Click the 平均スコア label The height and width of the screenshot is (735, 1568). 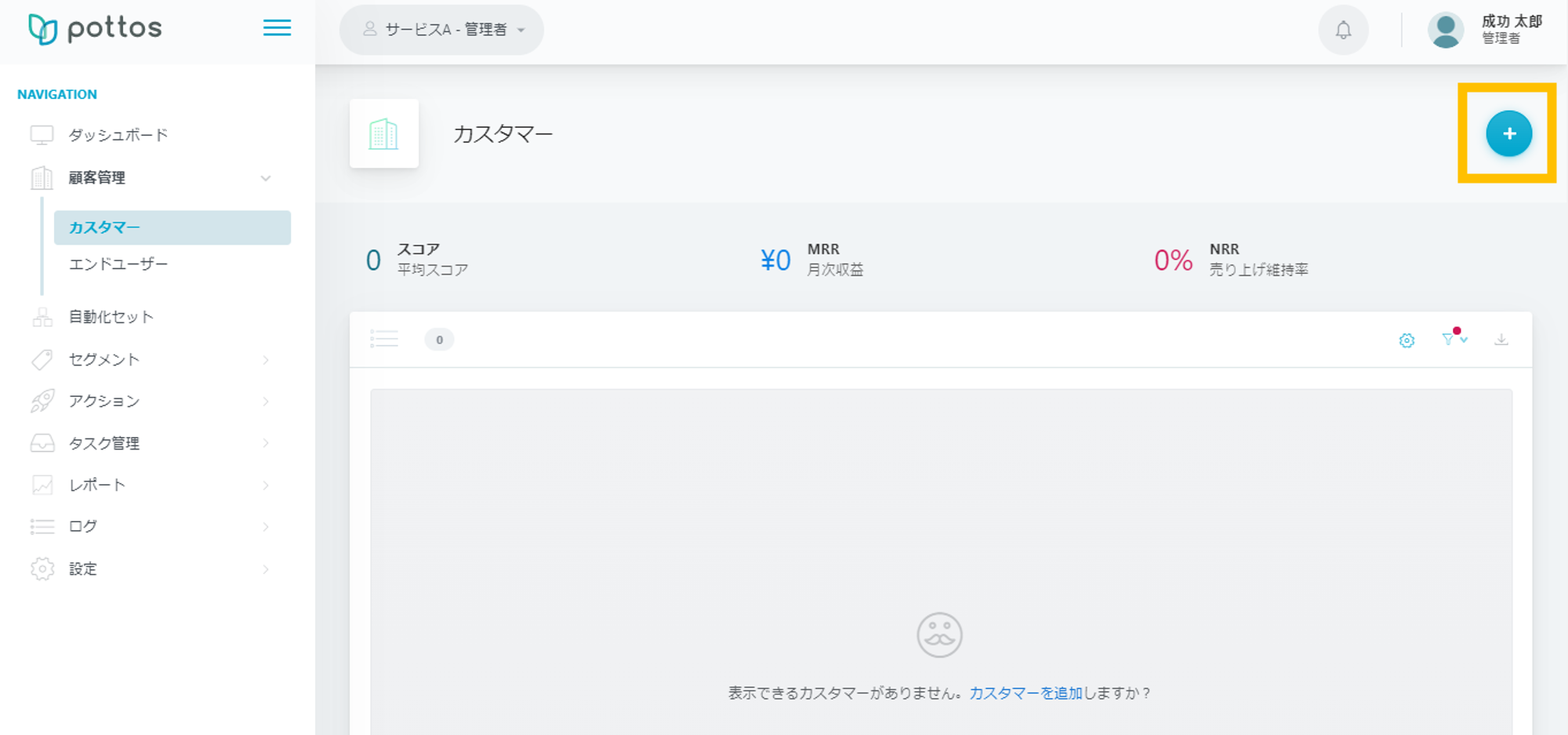(x=432, y=270)
